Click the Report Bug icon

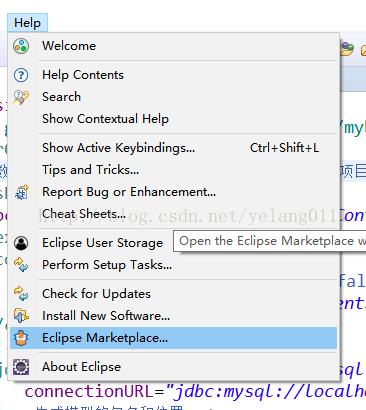click(22, 192)
